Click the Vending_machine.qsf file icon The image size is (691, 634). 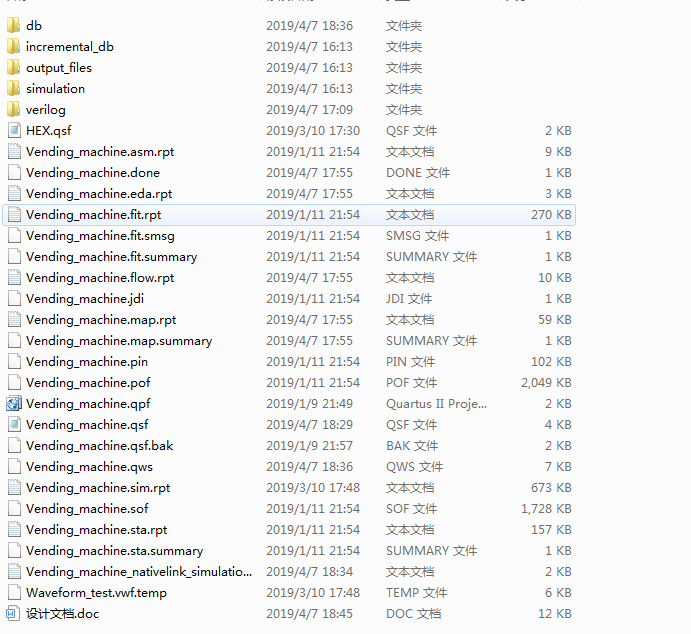click(14, 424)
